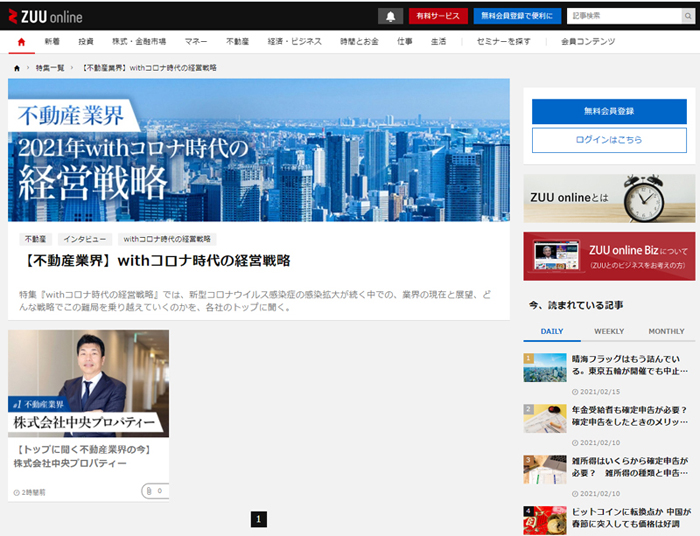Click the ZUU online logo
This screenshot has height=536, width=700.
(x=46, y=17)
